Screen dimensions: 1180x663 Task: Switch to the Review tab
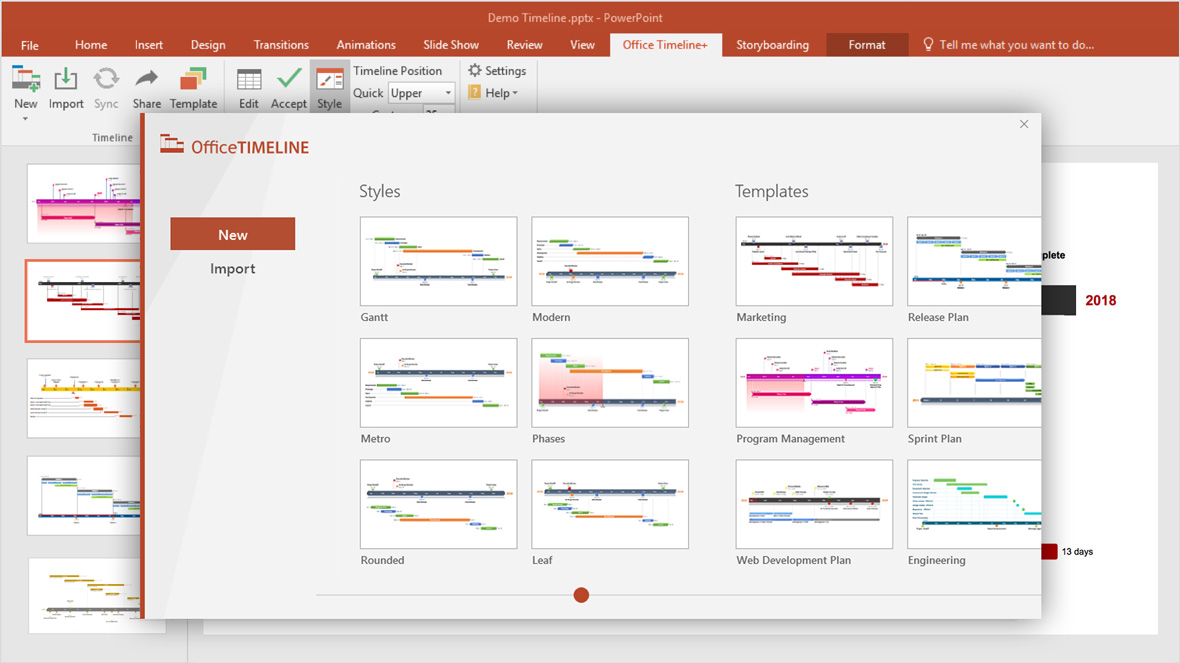pos(525,45)
